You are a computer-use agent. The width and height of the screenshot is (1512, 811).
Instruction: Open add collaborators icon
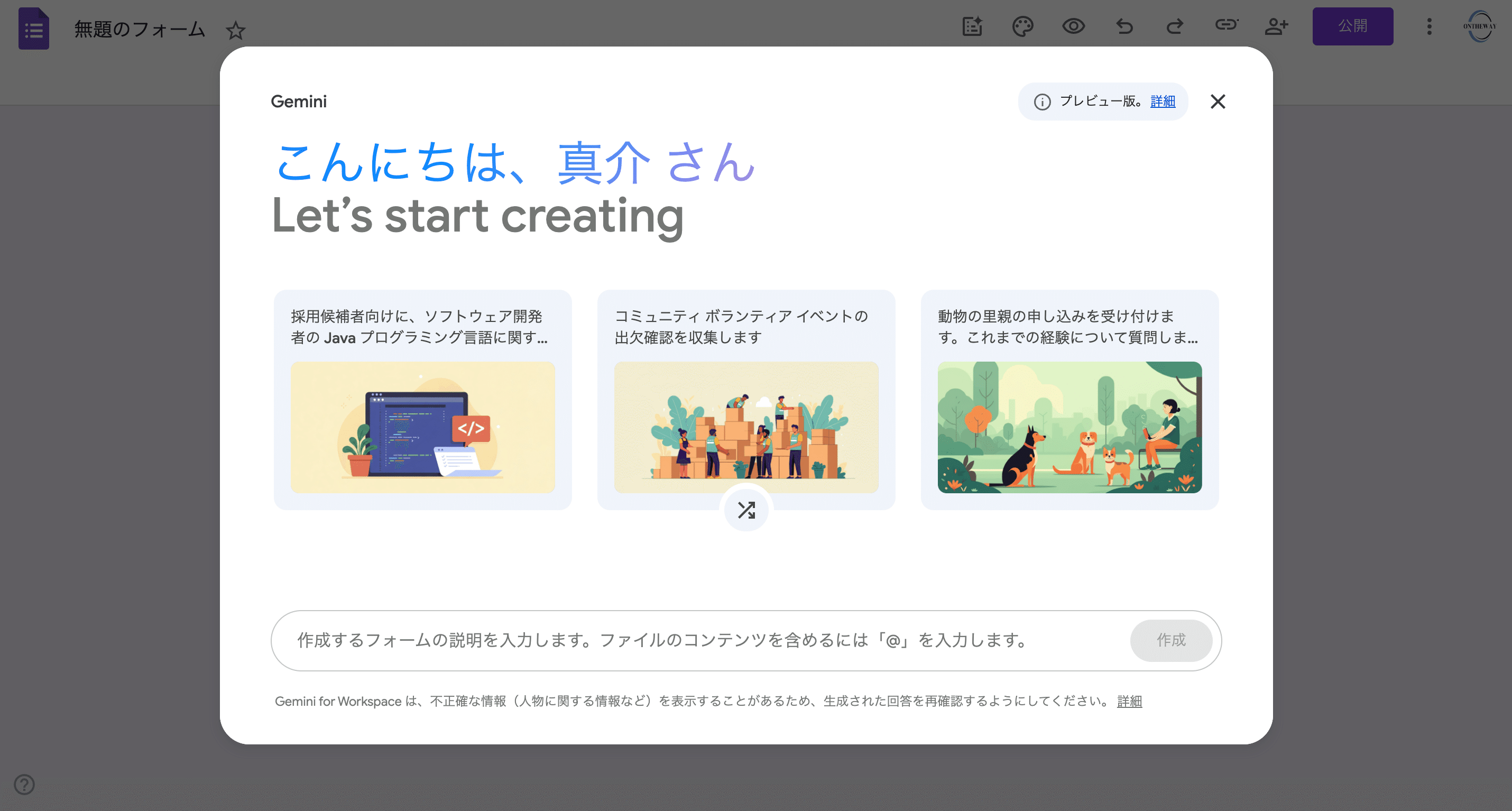click(1276, 26)
